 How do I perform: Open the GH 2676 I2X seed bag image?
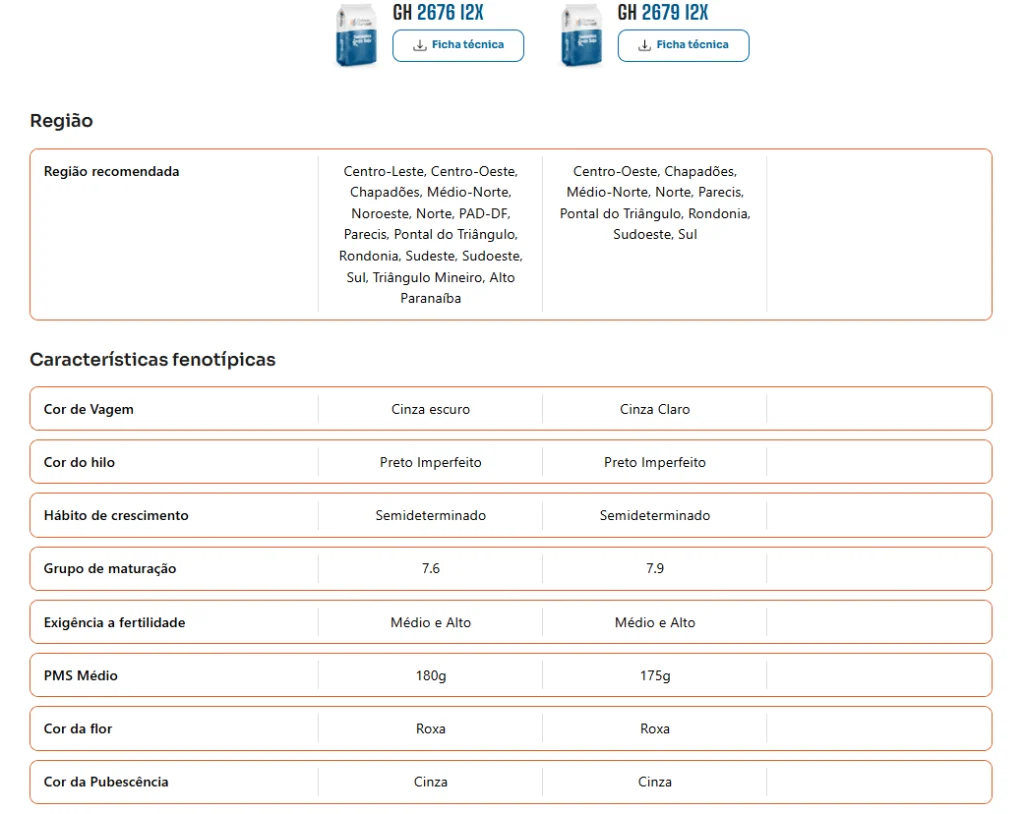(x=356, y=35)
